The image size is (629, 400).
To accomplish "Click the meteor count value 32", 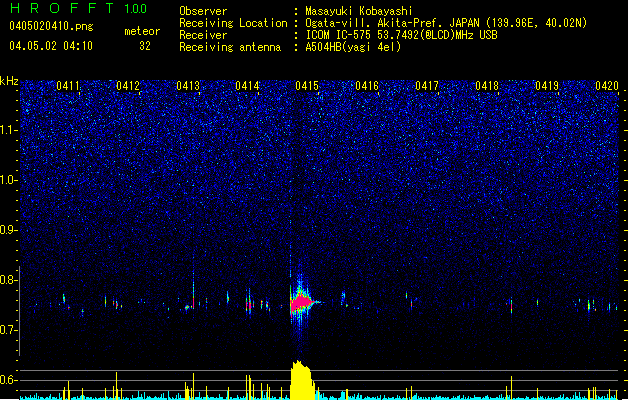I will pyautogui.click(x=145, y=46).
